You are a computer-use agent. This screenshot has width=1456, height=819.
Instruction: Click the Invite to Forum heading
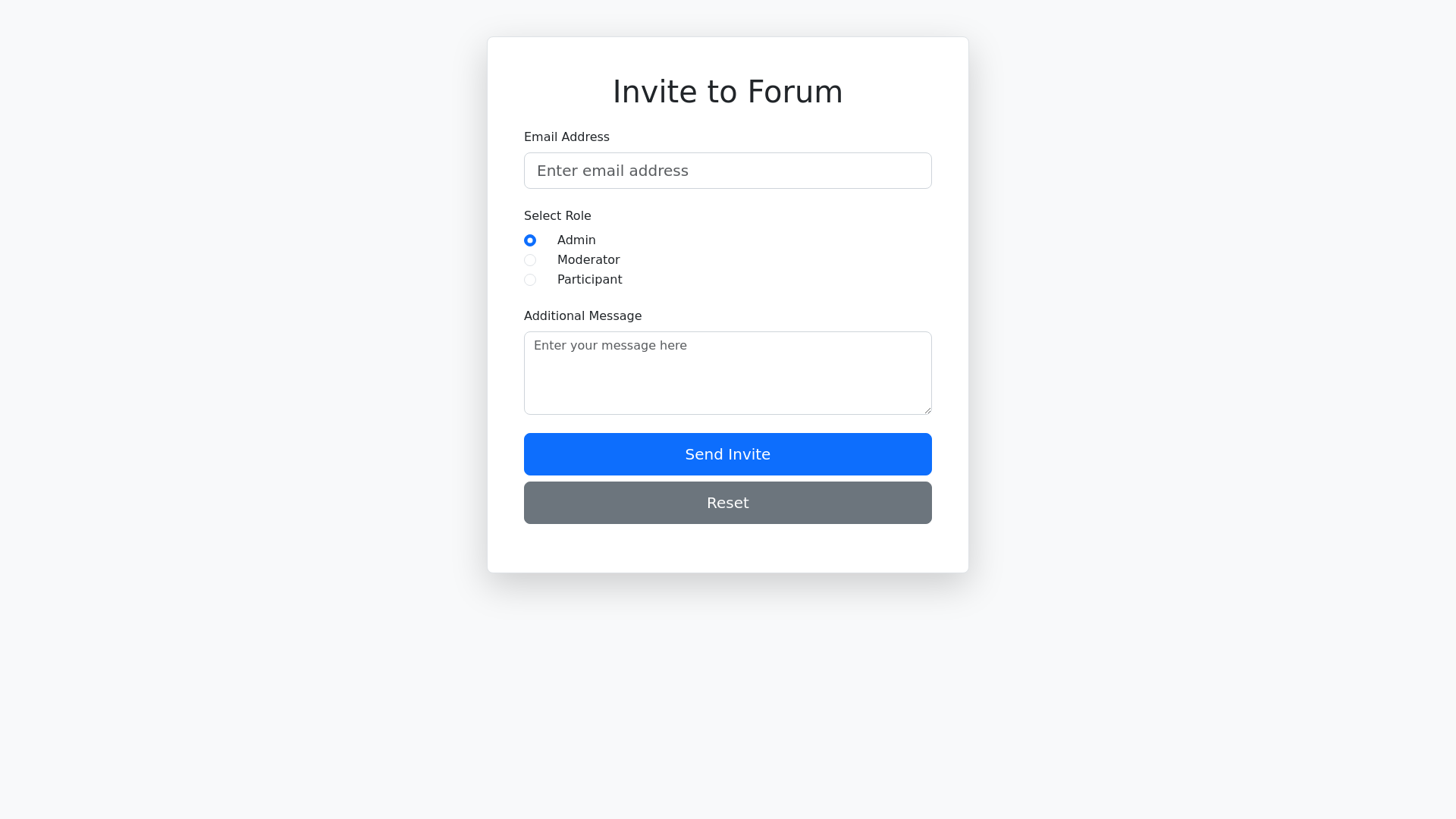coord(727,92)
